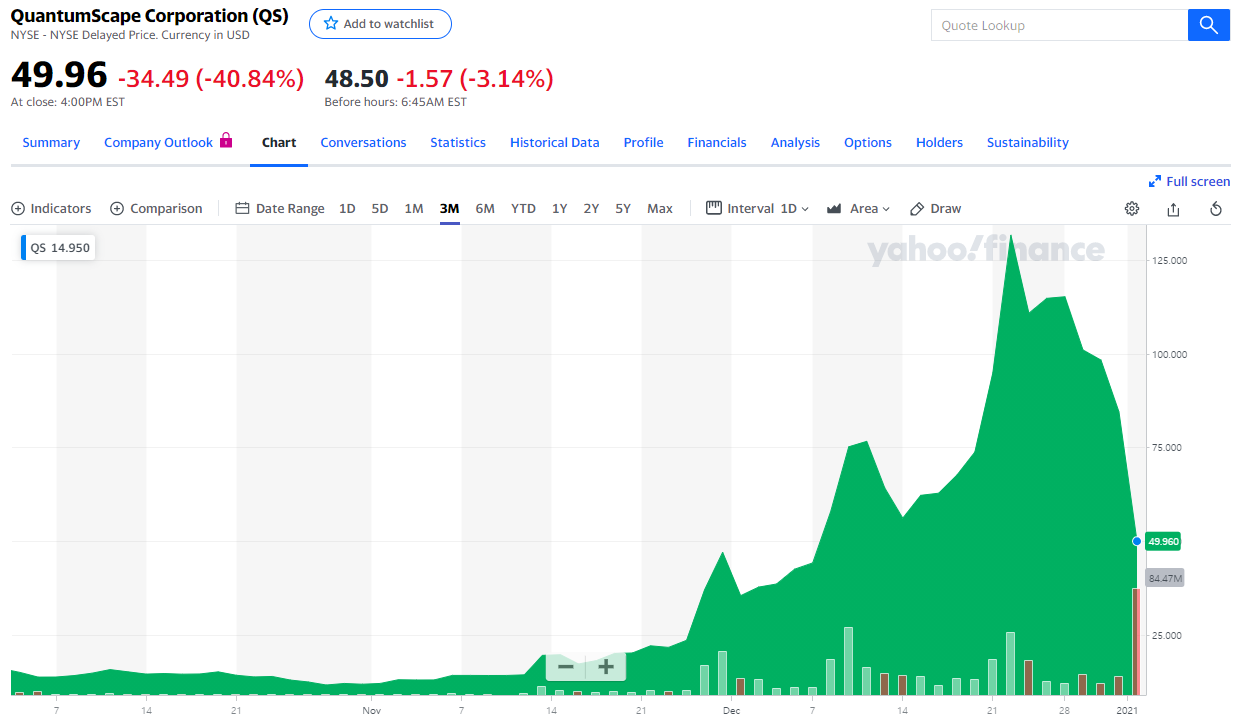This screenshot has width=1247, height=724.
Task: Click the tall red volume bar at 2021
Action: click(x=1136, y=642)
